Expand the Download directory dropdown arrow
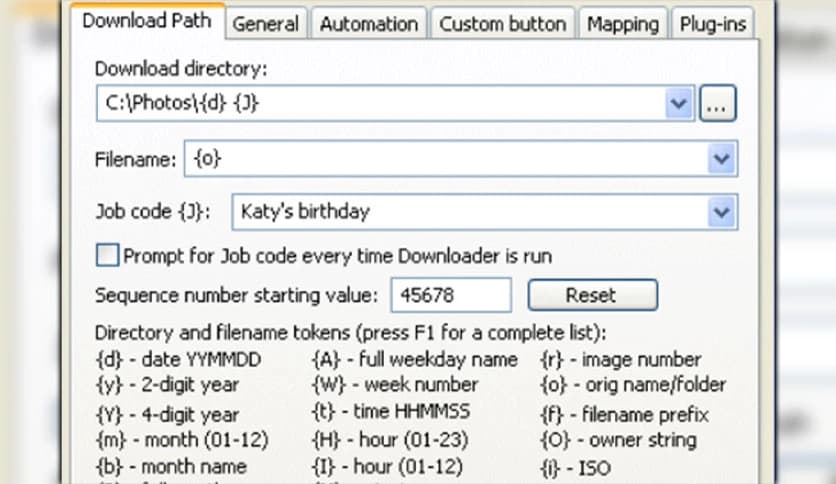The image size is (836, 484). pyautogui.click(x=679, y=103)
